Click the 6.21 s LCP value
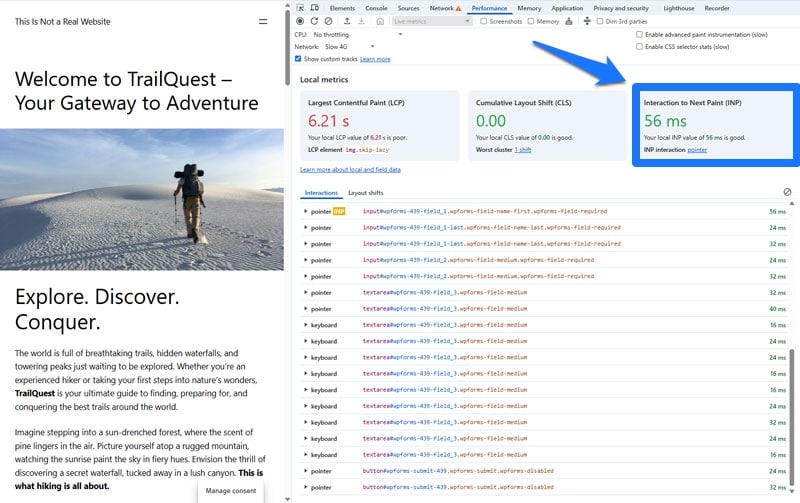 tap(329, 121)
